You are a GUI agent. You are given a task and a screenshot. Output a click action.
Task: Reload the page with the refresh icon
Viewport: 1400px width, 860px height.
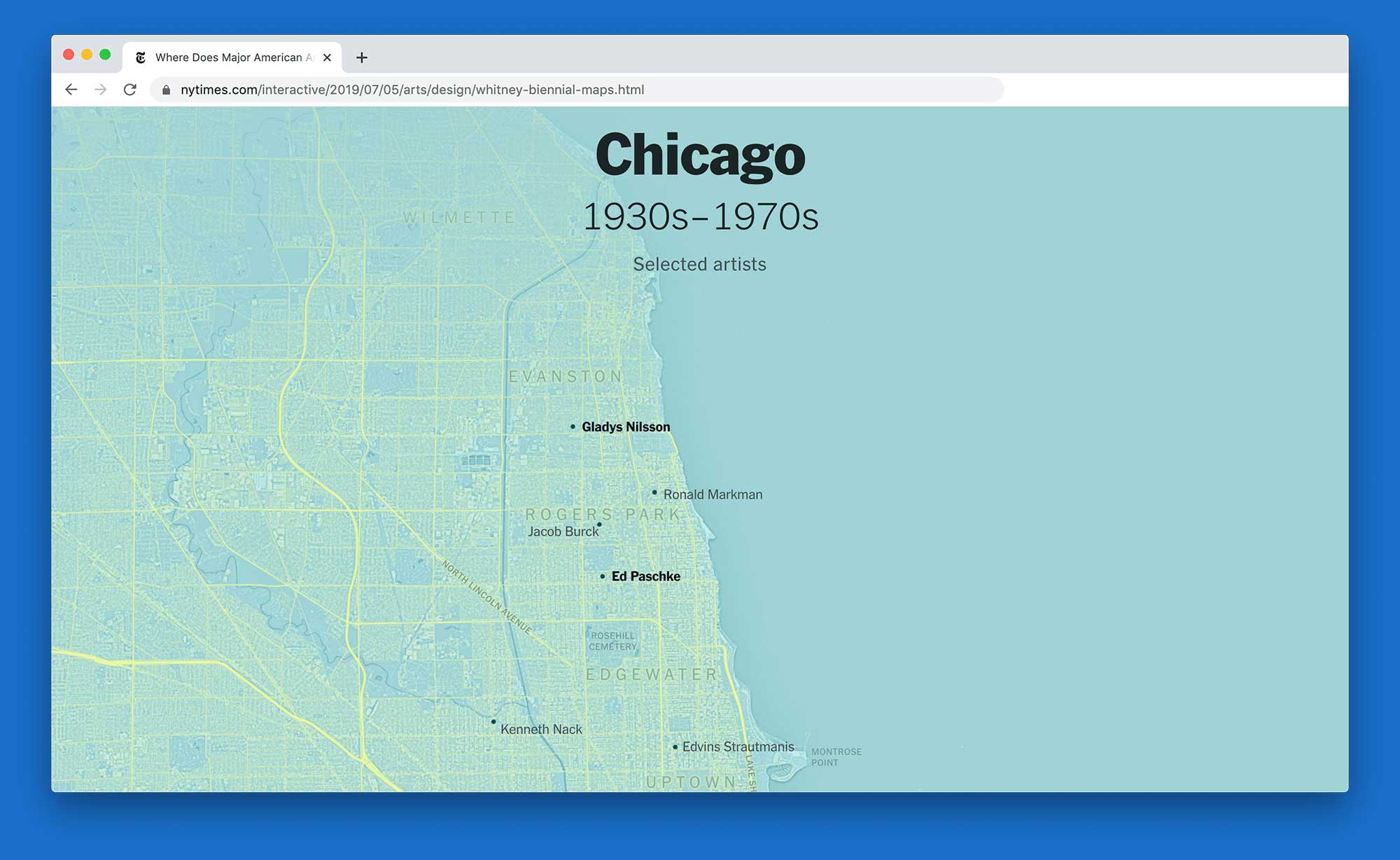coord(130,90)
